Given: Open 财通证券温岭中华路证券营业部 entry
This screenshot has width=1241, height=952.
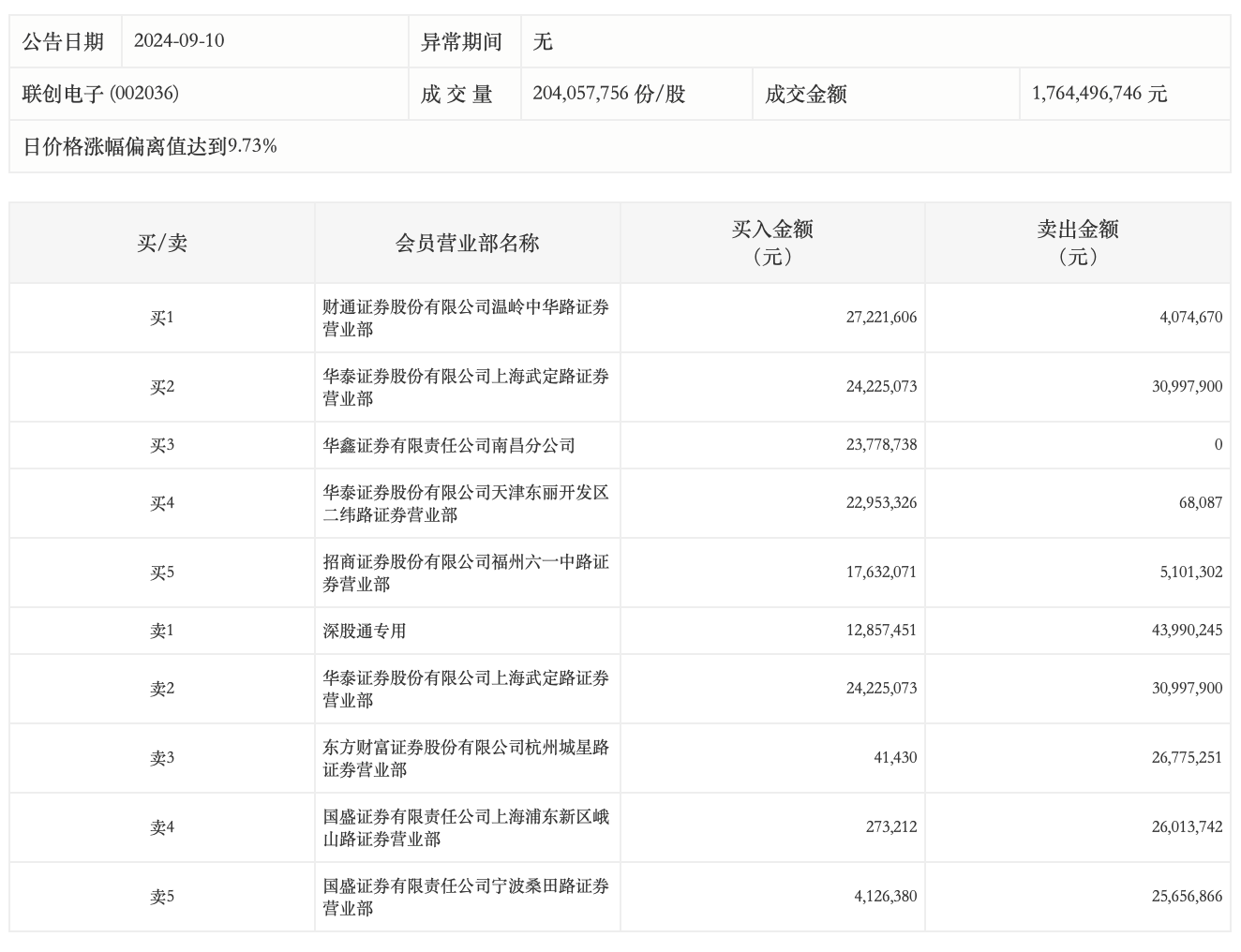Looking at the screenshot, I should (x=466, y=319).
